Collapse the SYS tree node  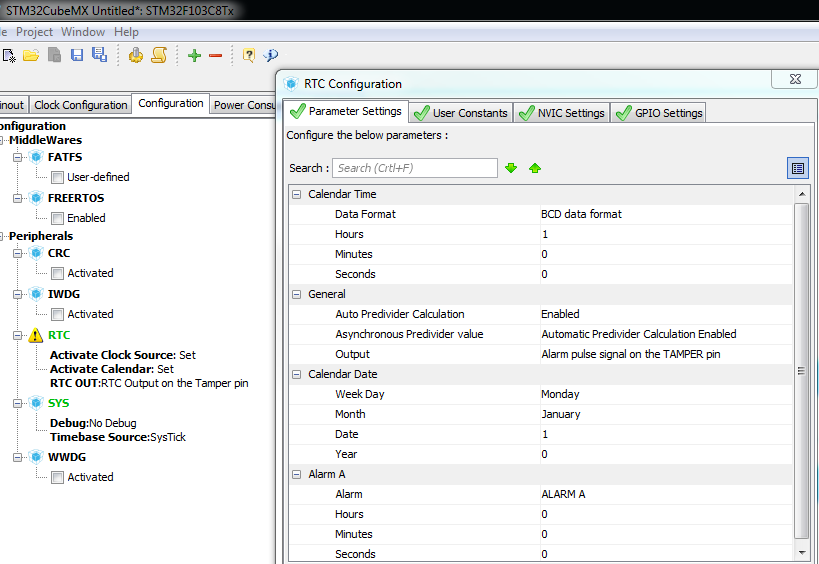17,403
